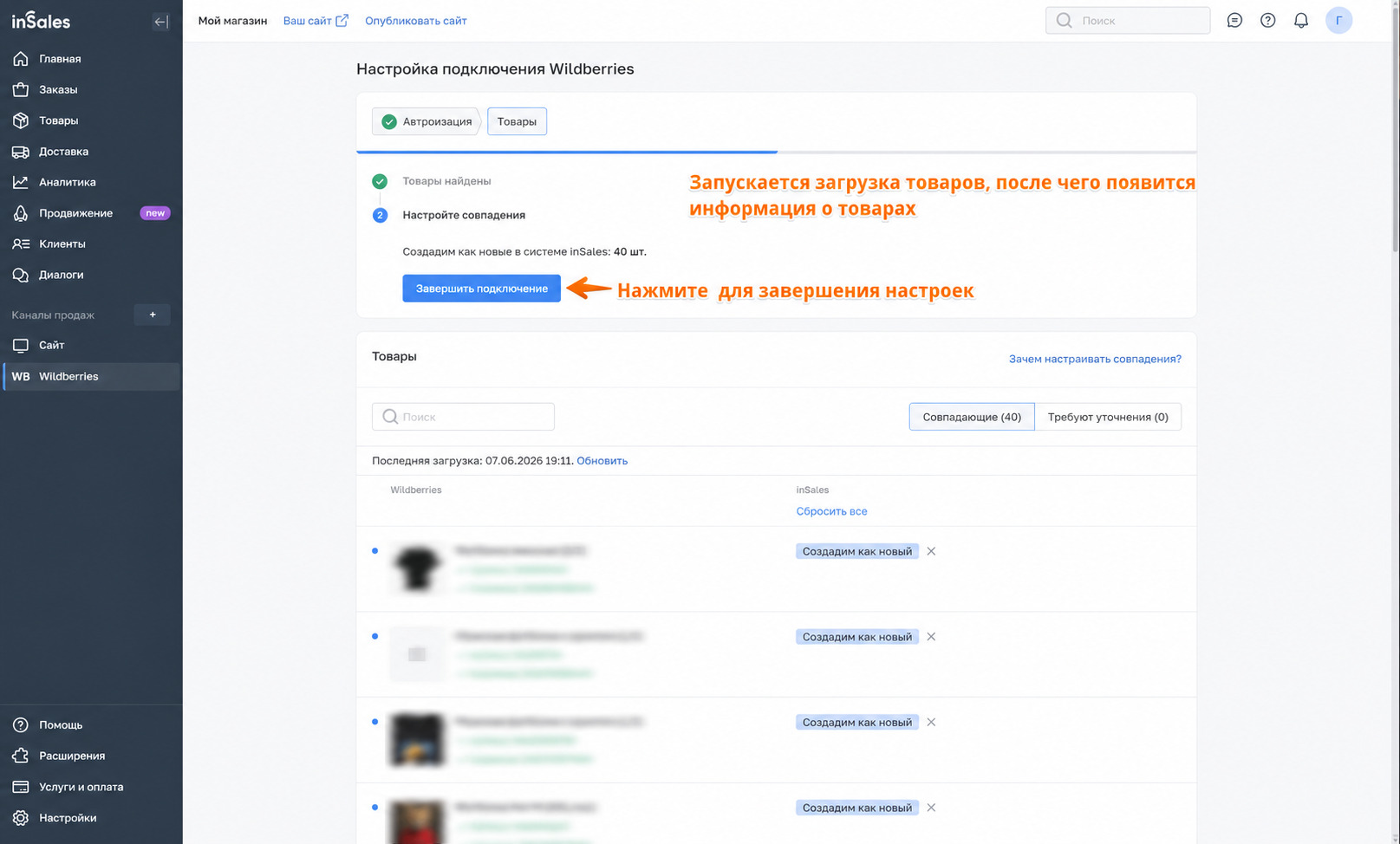This screenshot has width=1400, height=844.
Task: Click the Wildberries column header
Action: 416,490
